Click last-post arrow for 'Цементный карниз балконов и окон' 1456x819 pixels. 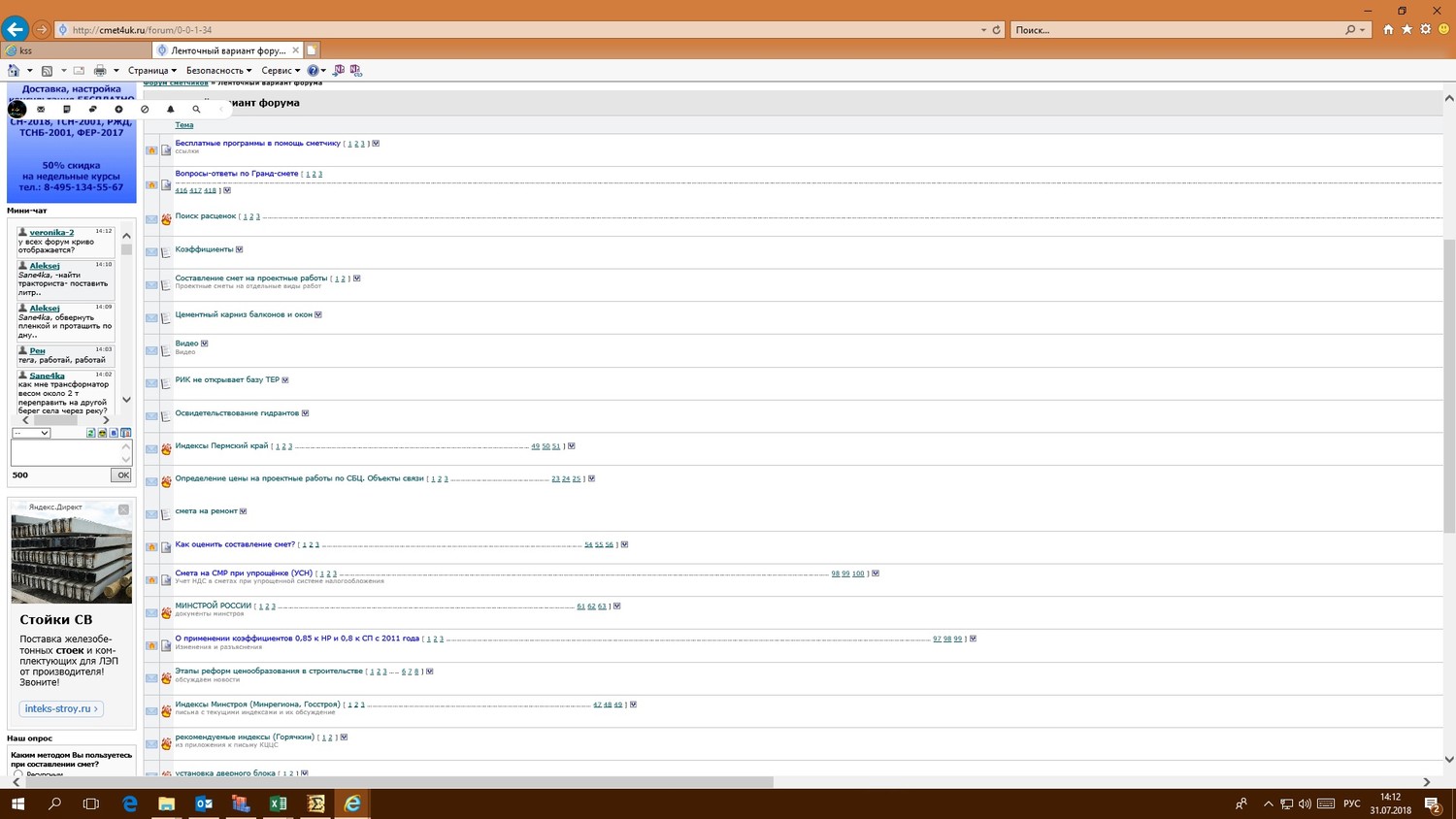(318, 314)
